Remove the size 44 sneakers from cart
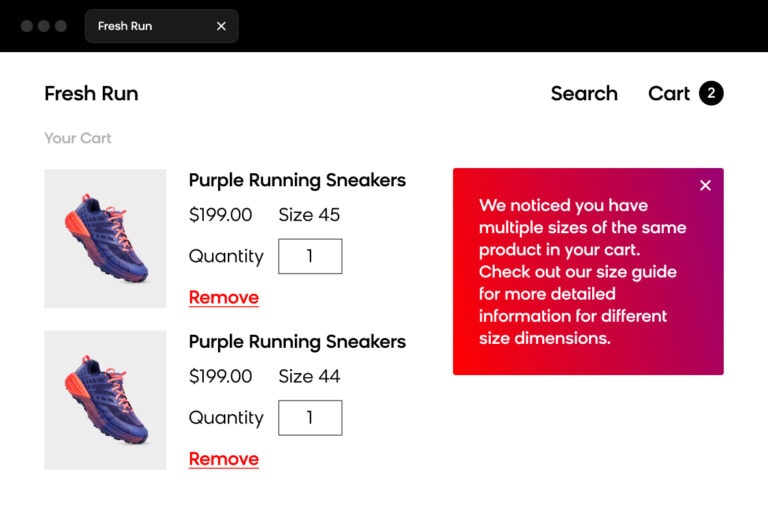This screenshot has width=768, height=521. (223, 459)
